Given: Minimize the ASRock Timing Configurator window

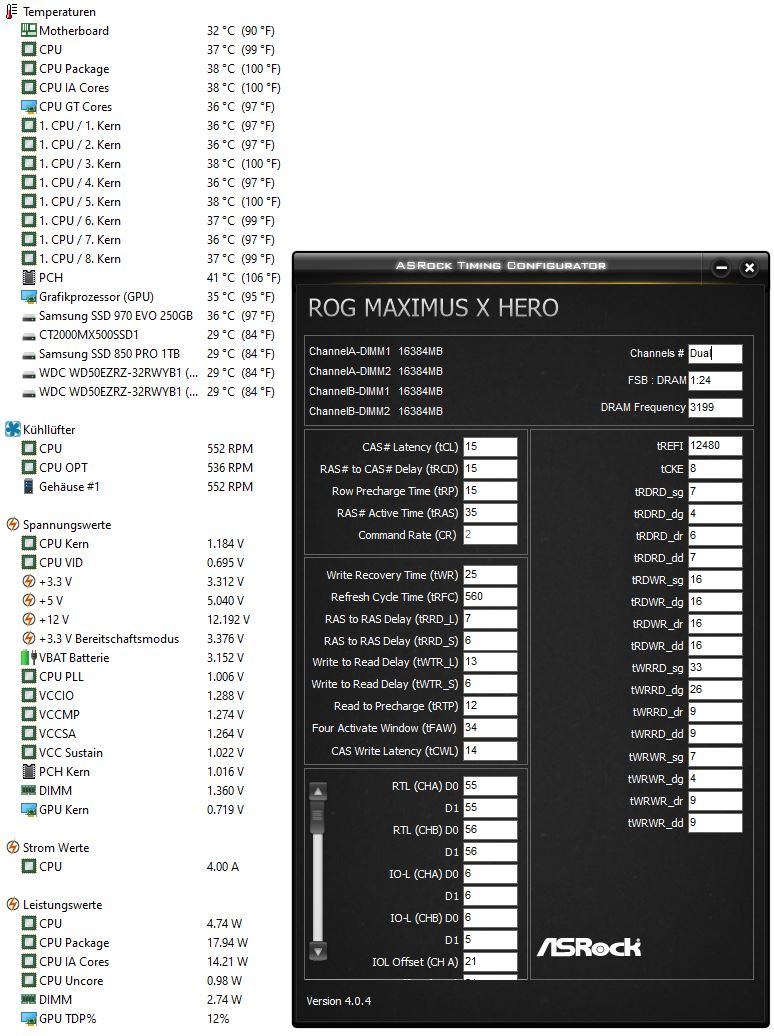Looking at the screenshot, I should [x=722, y=268].
